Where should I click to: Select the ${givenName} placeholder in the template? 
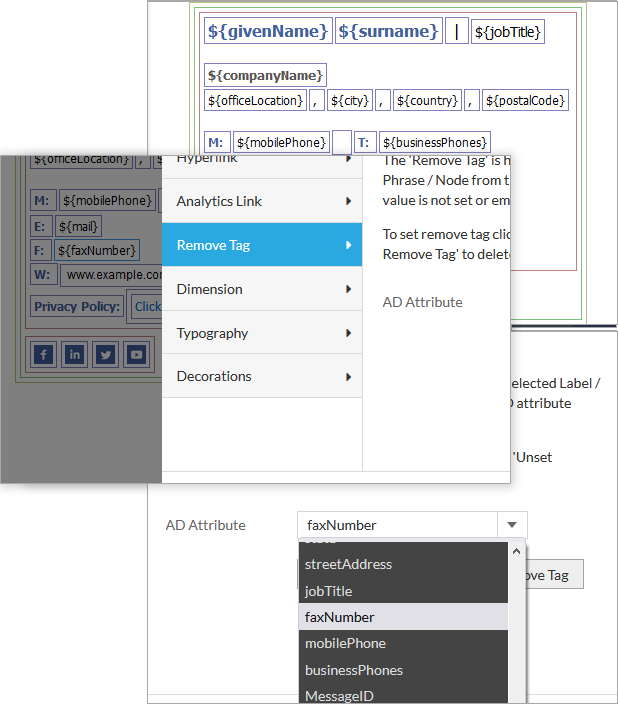coord(267,32)
